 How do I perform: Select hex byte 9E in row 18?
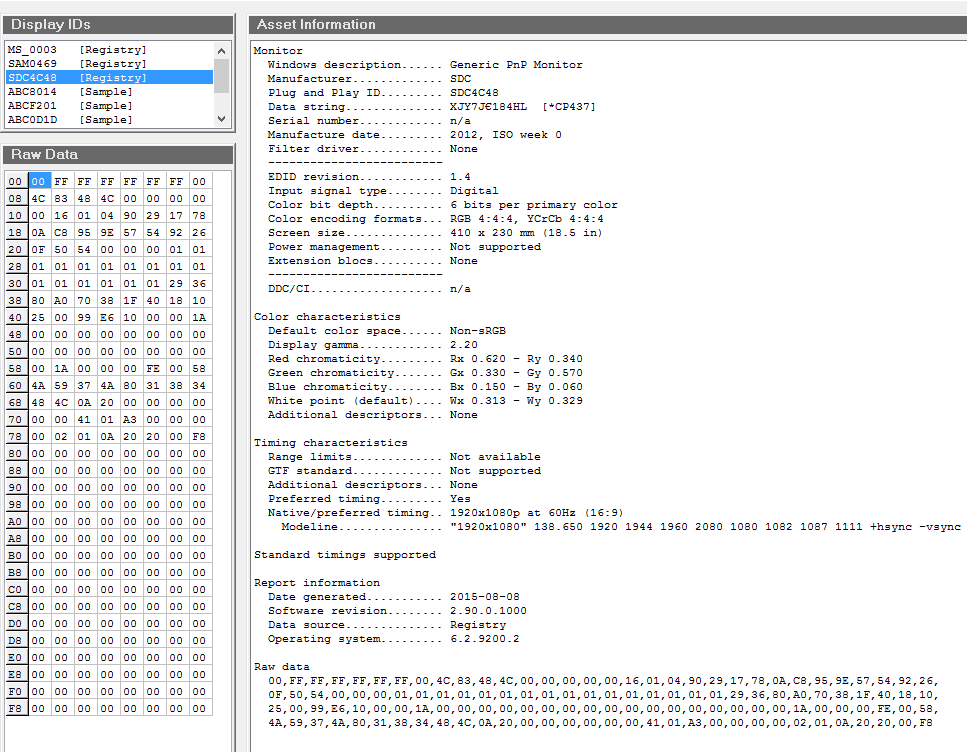(107, 233)
